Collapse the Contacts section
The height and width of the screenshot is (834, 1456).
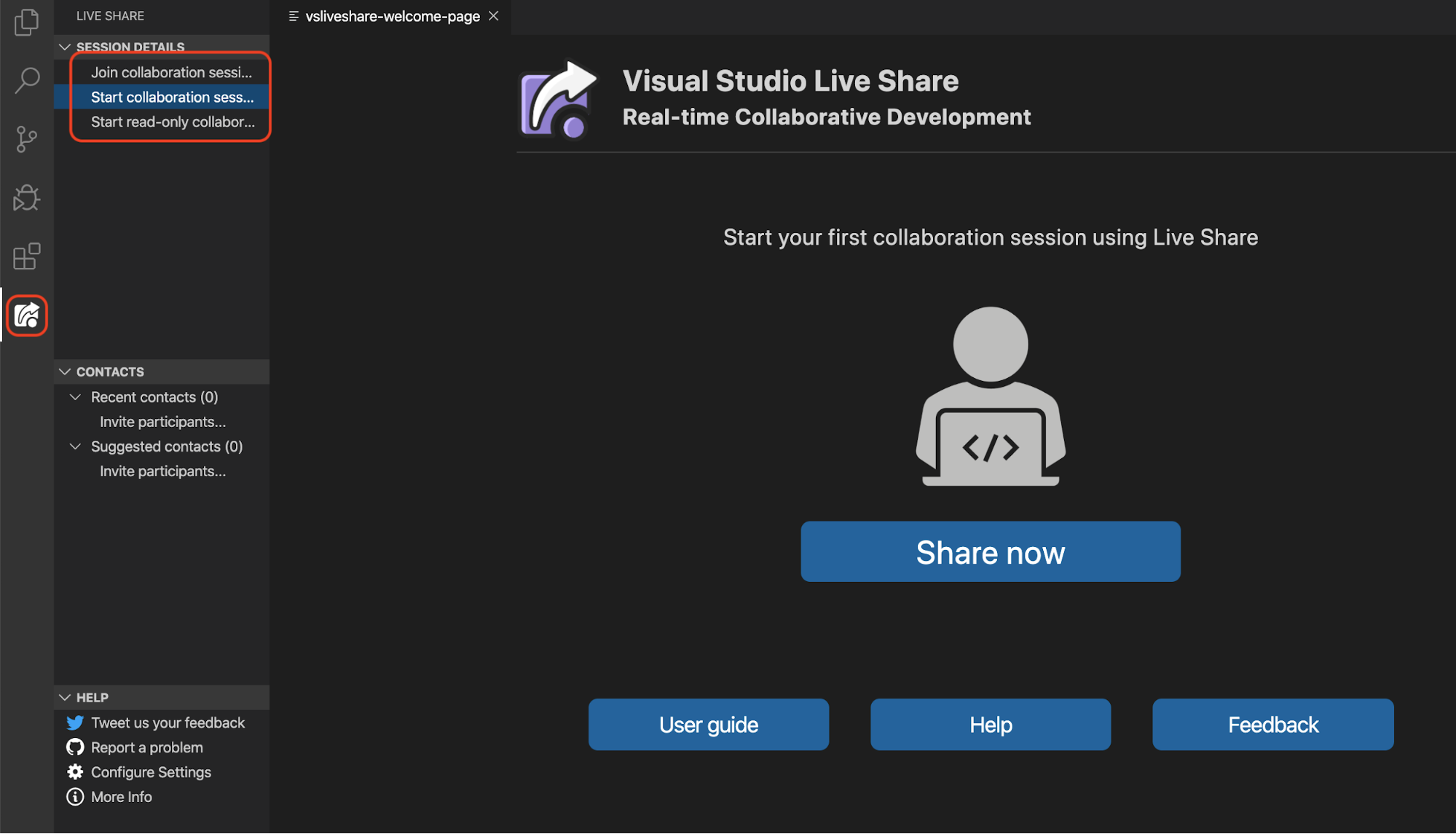[65, 371]
